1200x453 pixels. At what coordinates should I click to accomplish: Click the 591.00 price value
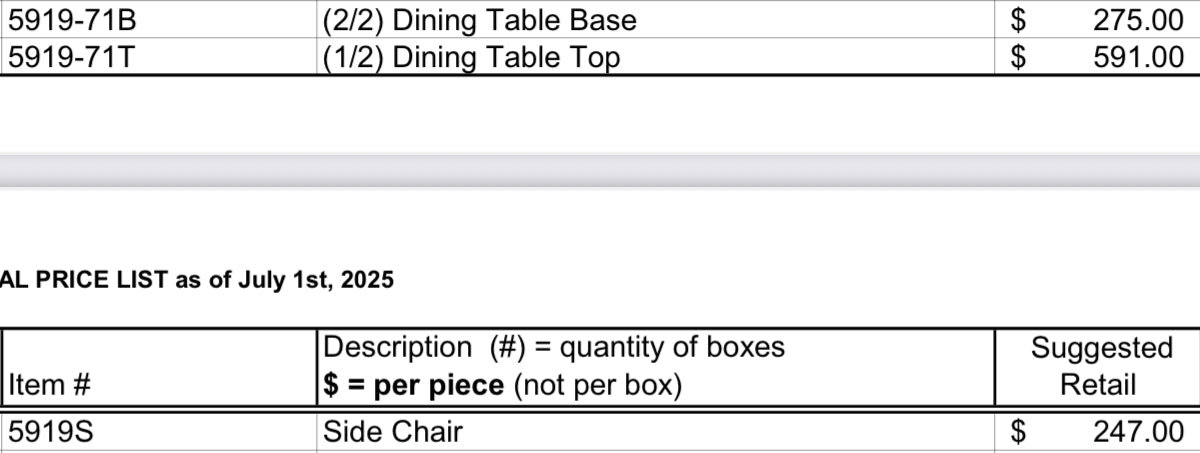pos(1139,57)
